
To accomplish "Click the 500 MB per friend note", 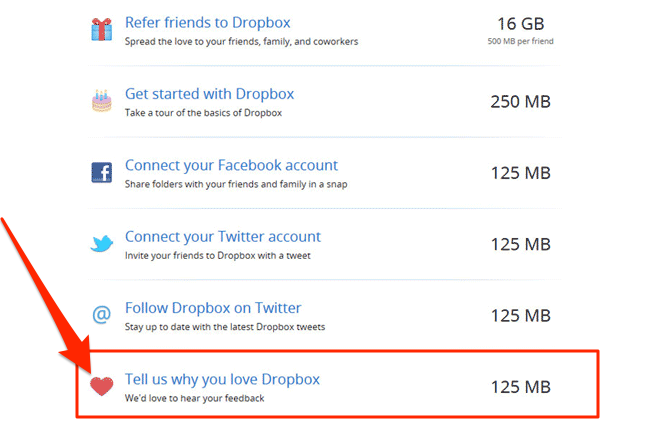I will pyautogui.click(x=521, y=41).
